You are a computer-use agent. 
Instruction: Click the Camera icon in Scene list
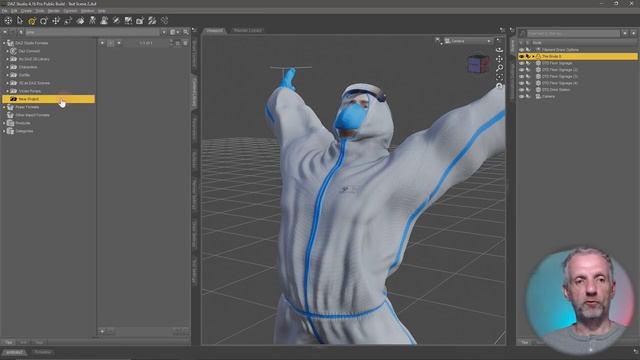(538, 96)
